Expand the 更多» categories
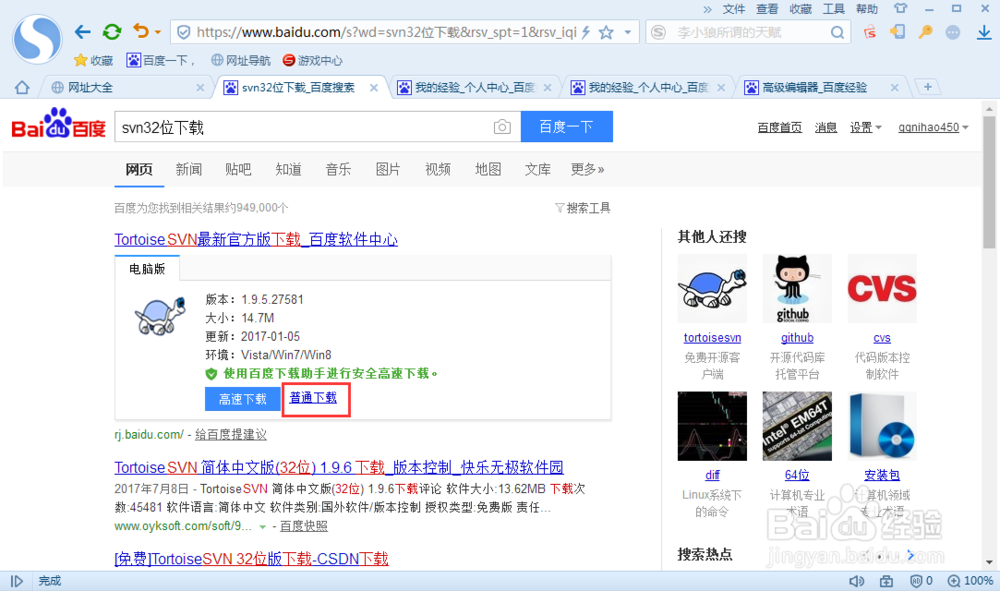The image size is (1000, 591). click(x=587, y=169)
